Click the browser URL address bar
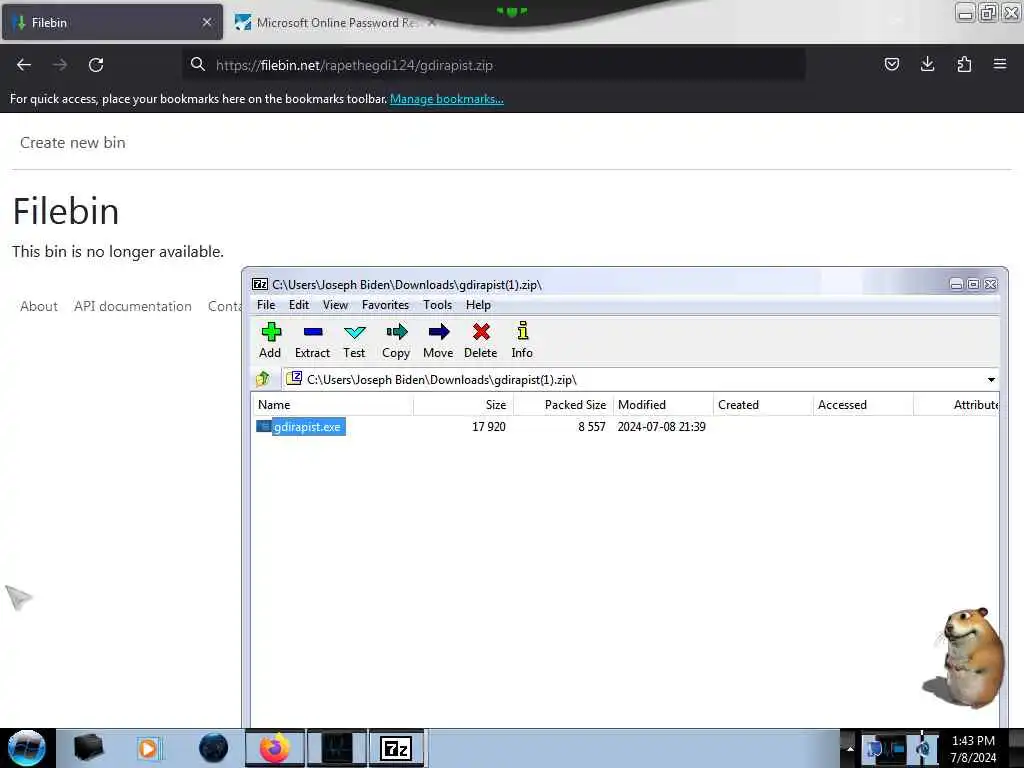 [x=493, y=65]
